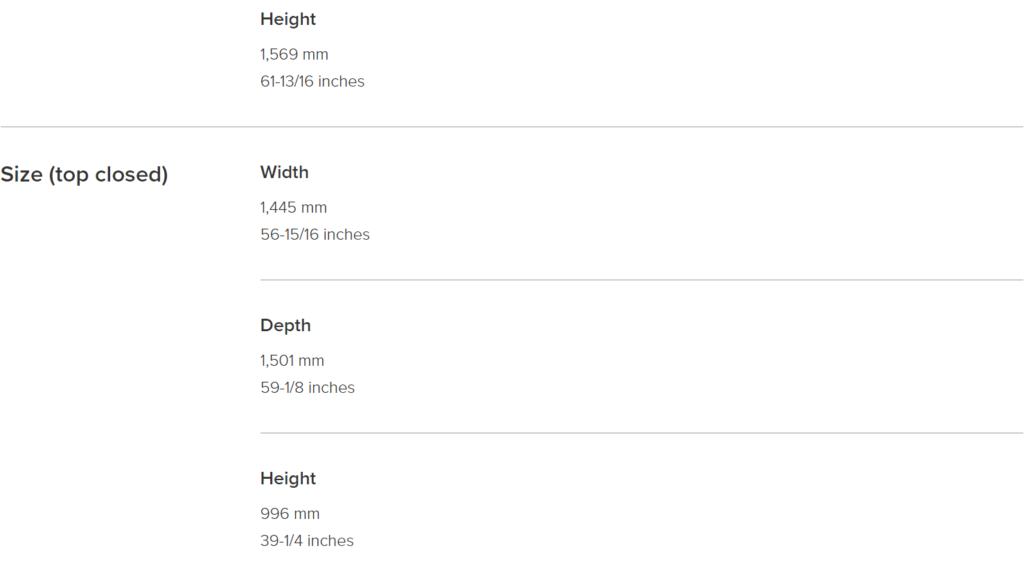This screenshot has height=573, width=1024.
Task: Click the divider between Depth and Height
Action: pos(642,433)
